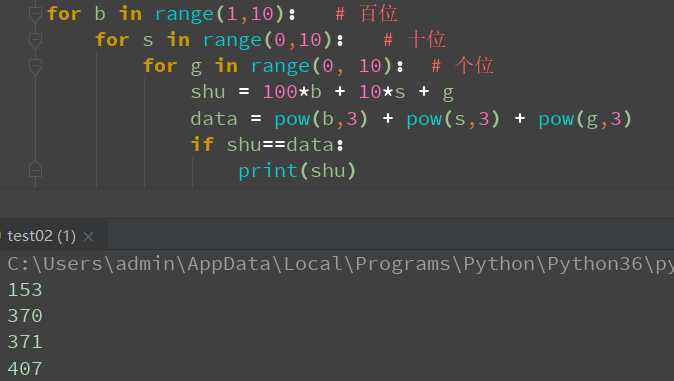Screen dimensions: 674x381
Task: Click the '# 十位' comment
Action: (415, 40)
